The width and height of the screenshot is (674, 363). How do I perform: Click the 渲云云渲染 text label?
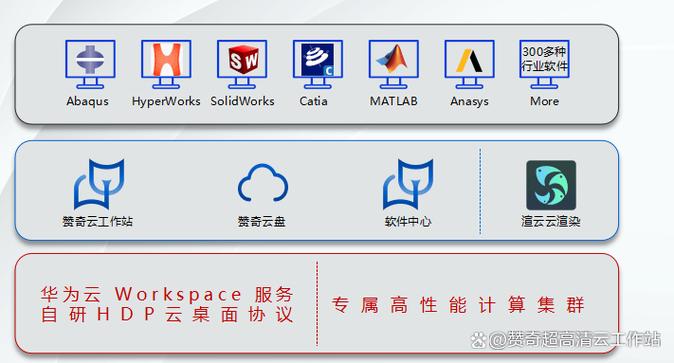[x=551, y=221]
